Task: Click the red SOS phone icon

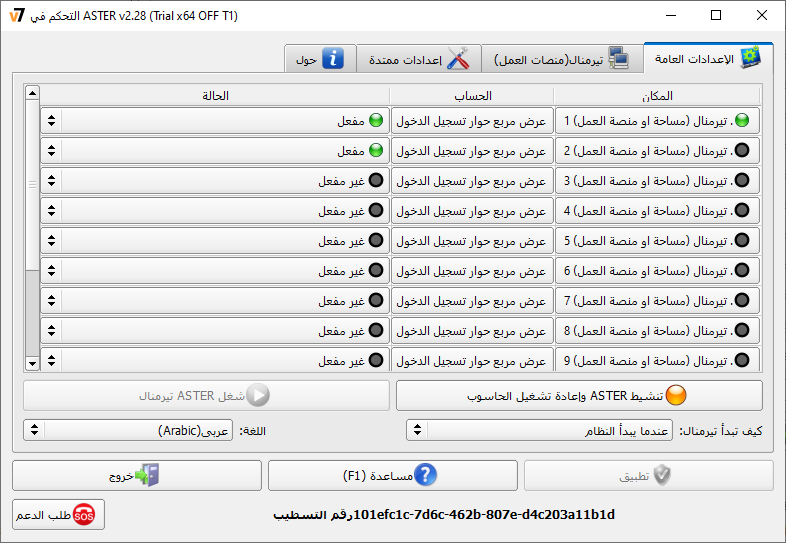Action: (x=84, y=514)
